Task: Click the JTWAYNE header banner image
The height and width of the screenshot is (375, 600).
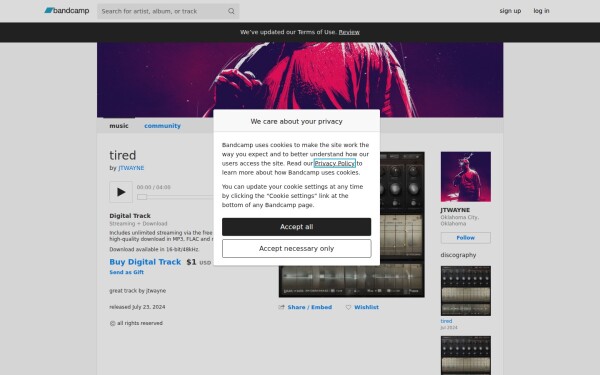Action: 300,80
